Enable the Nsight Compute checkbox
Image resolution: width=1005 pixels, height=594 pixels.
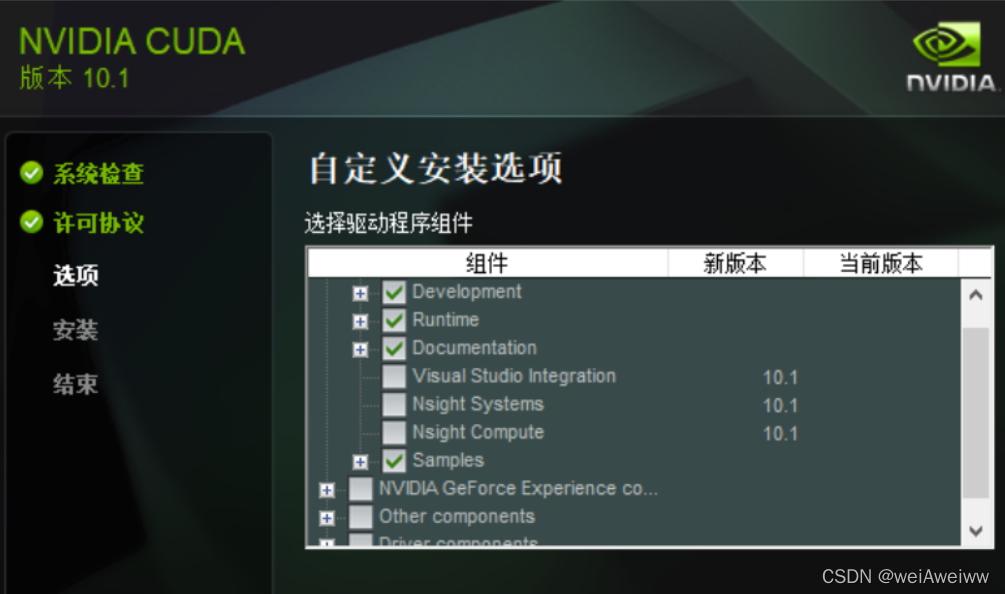(x=394, y=433)
